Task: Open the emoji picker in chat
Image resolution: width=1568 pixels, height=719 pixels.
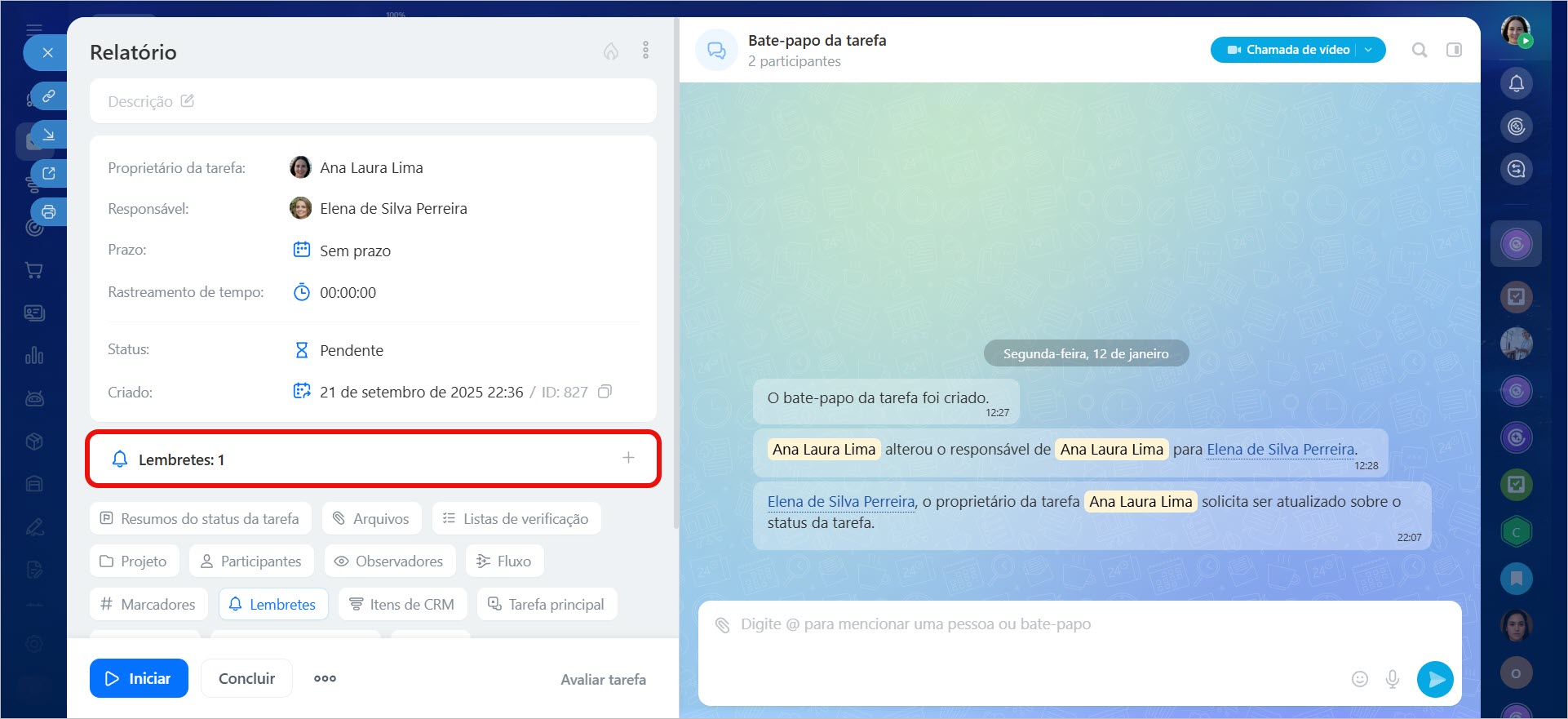Action: coord(1359,679)
